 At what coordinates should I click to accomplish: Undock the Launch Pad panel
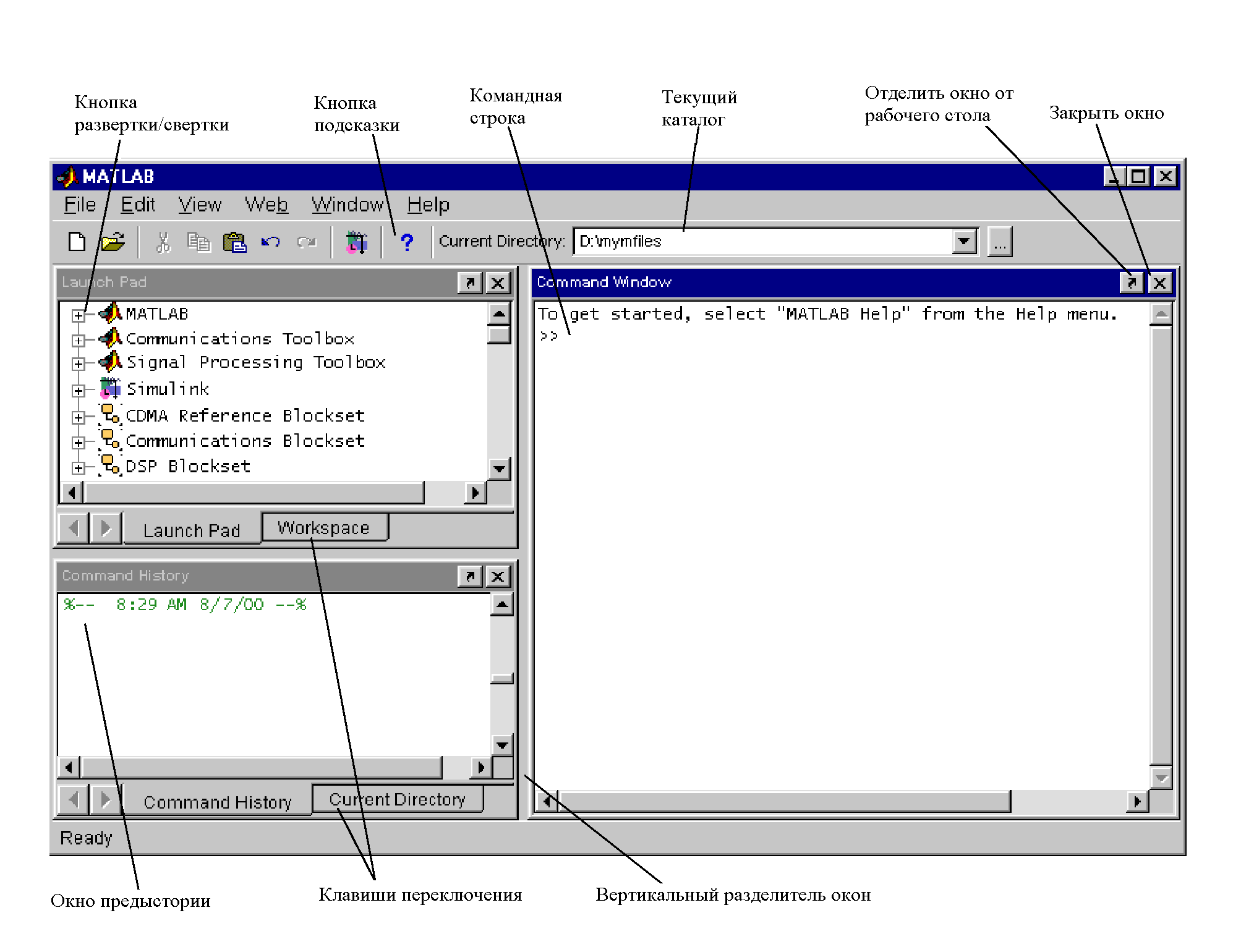[x=470, y=283]
